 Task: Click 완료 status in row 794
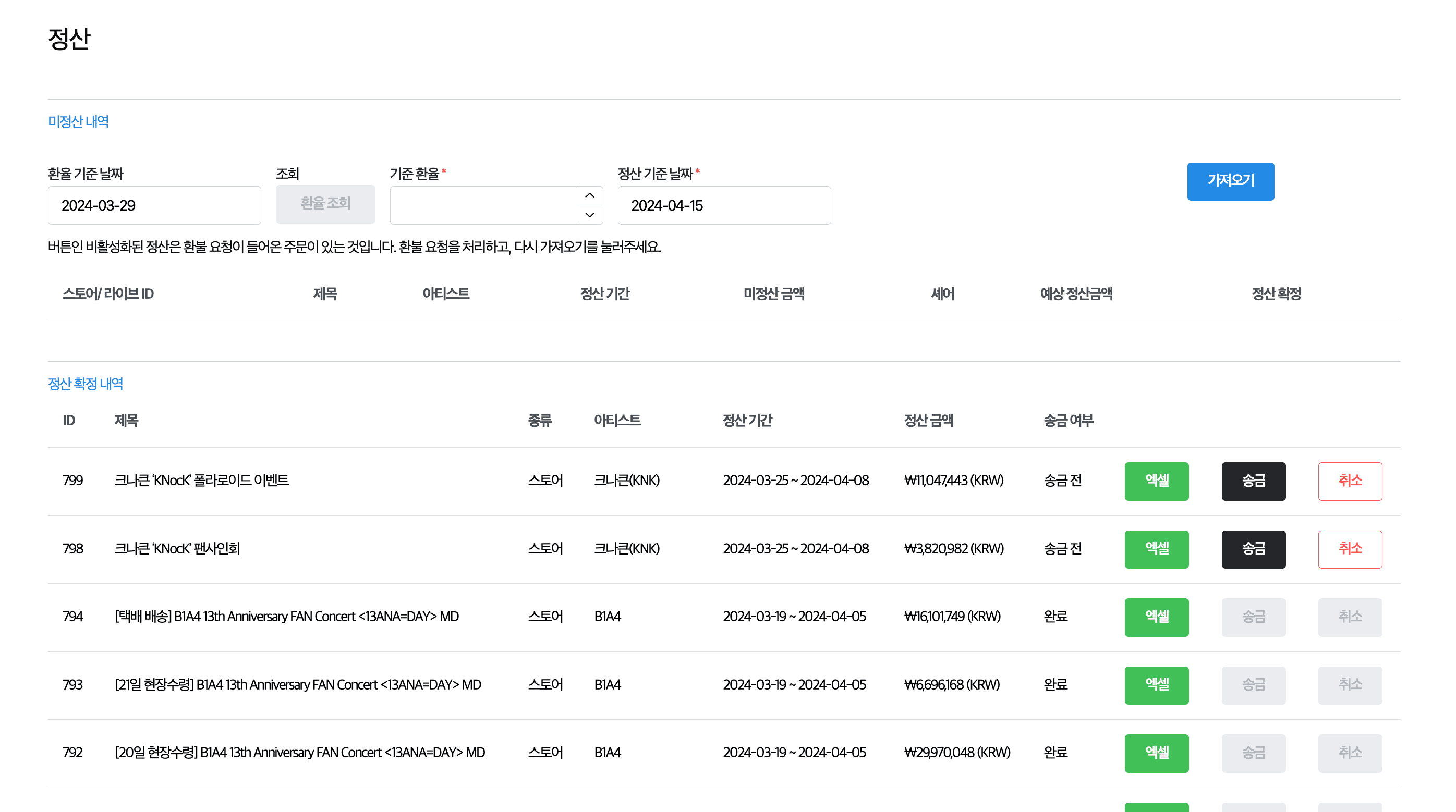tap(1056, 617)
